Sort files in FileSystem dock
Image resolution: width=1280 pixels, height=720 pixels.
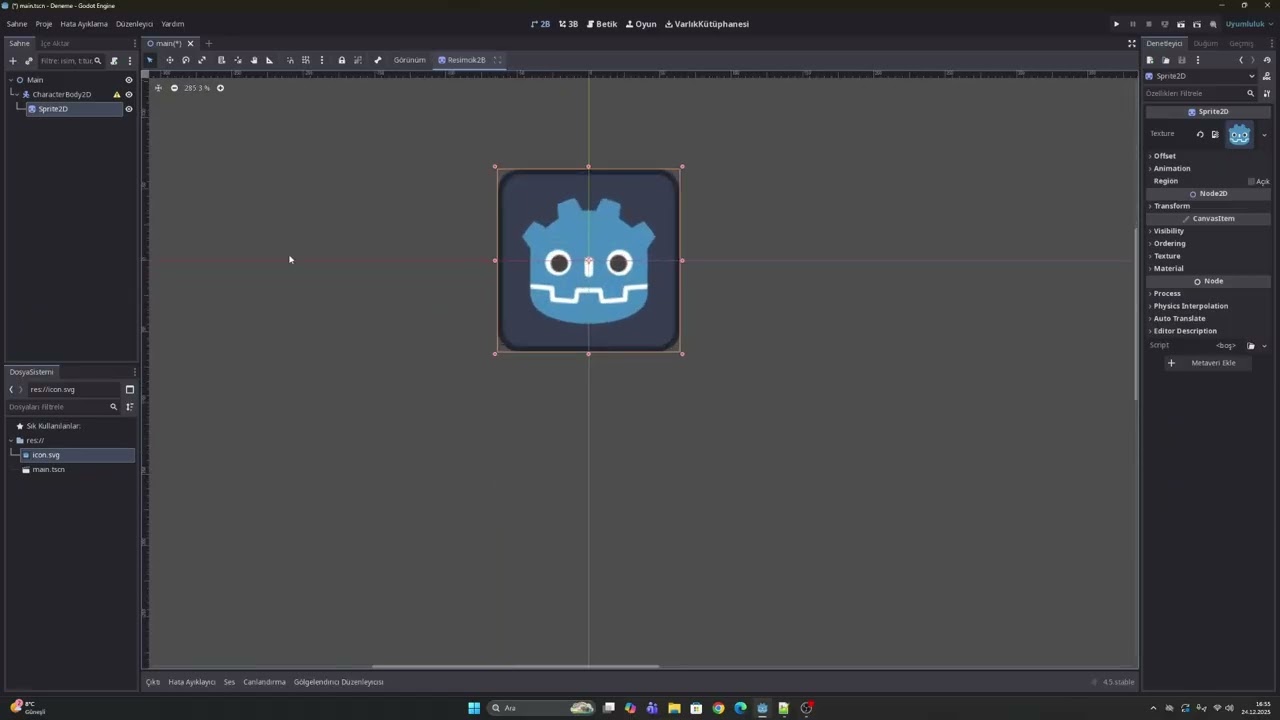129,407
